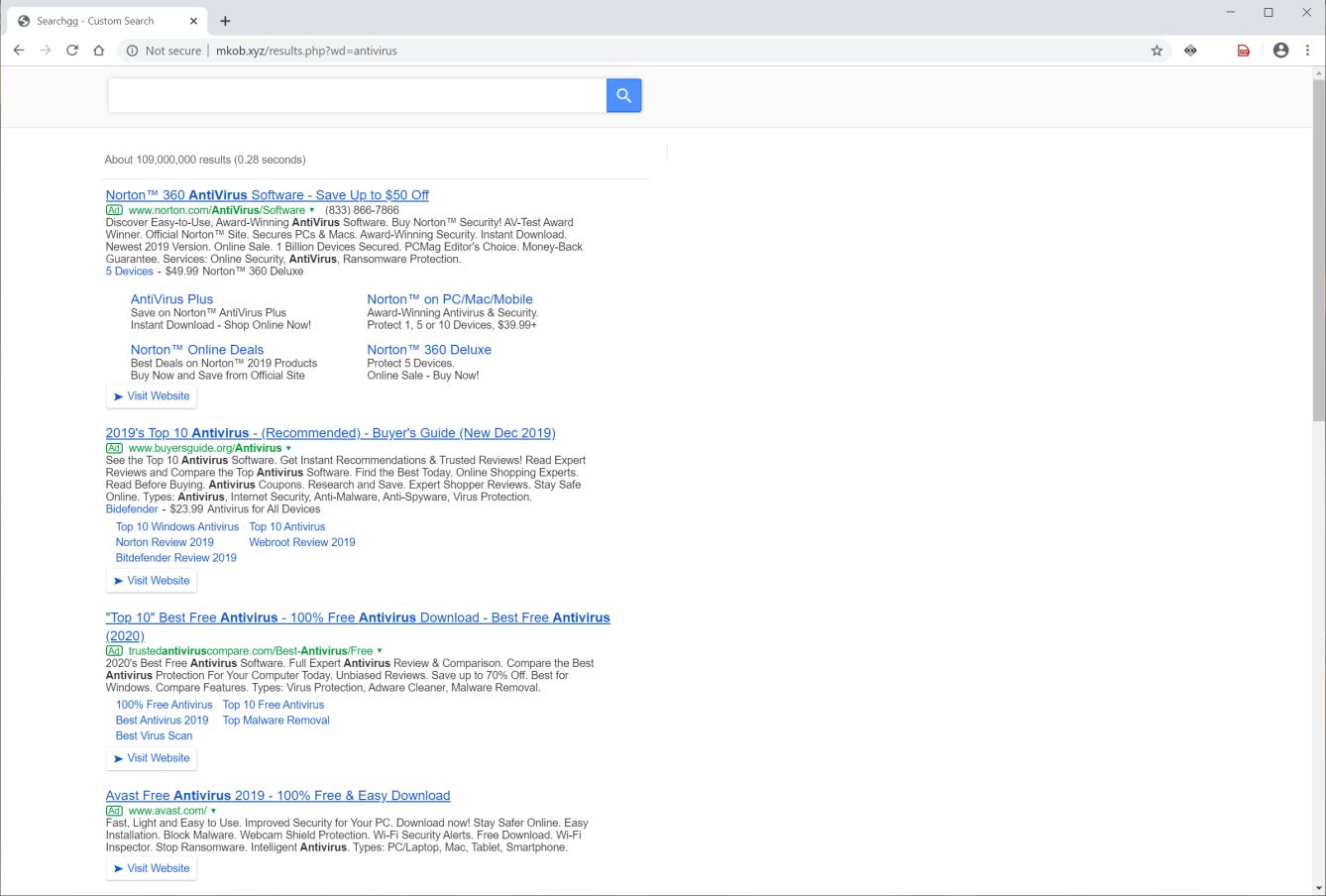Click the vertical page scrollbar thumb
The image size is (1326, 896).
click(1318, 252)
